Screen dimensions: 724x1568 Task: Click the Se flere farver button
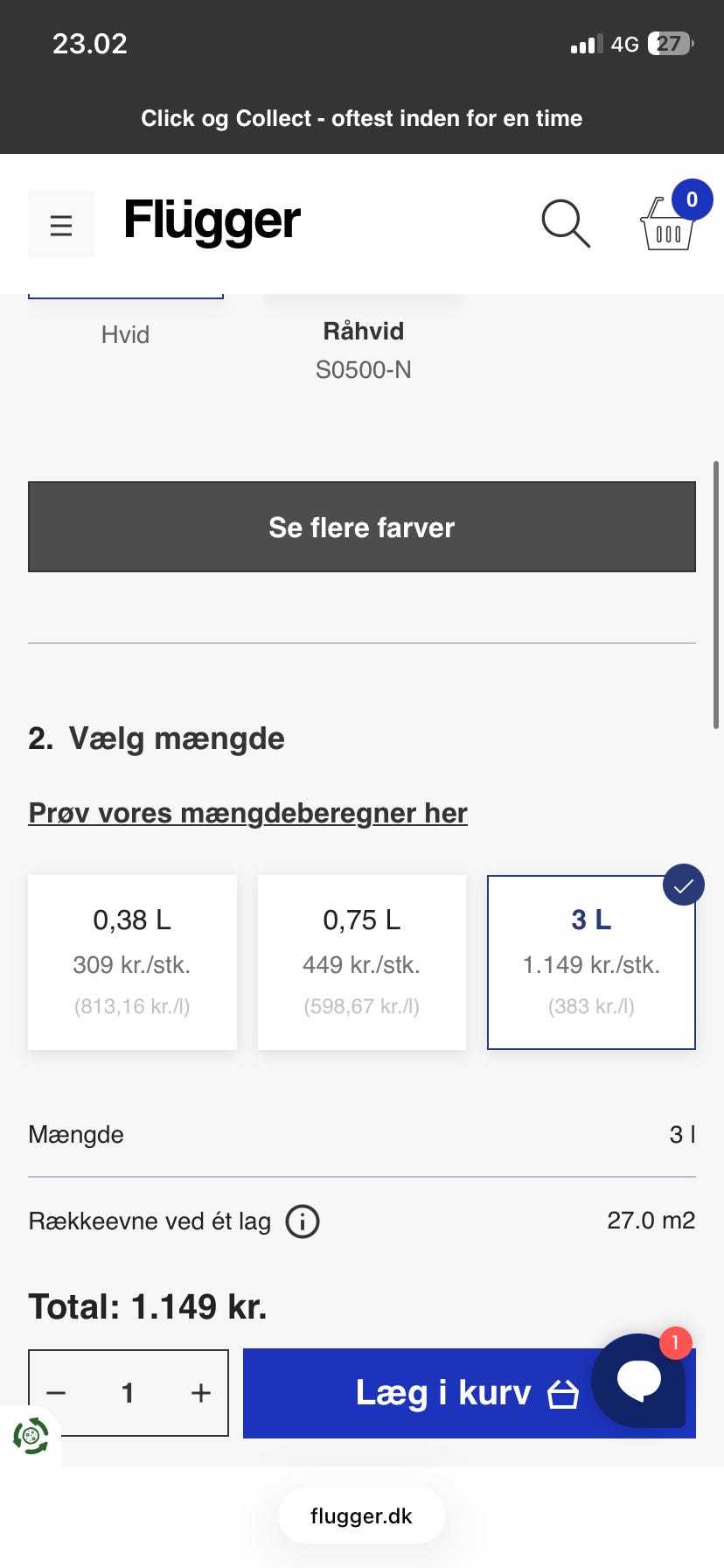[x=362, y=527]
